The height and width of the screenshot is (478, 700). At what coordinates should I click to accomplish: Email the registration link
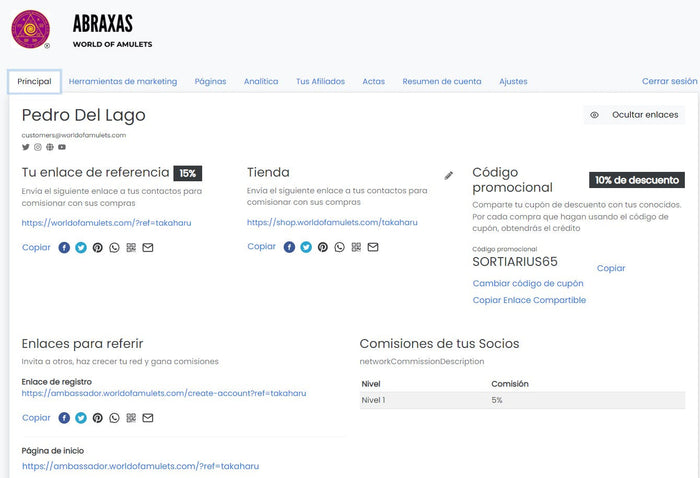[148, 418]
